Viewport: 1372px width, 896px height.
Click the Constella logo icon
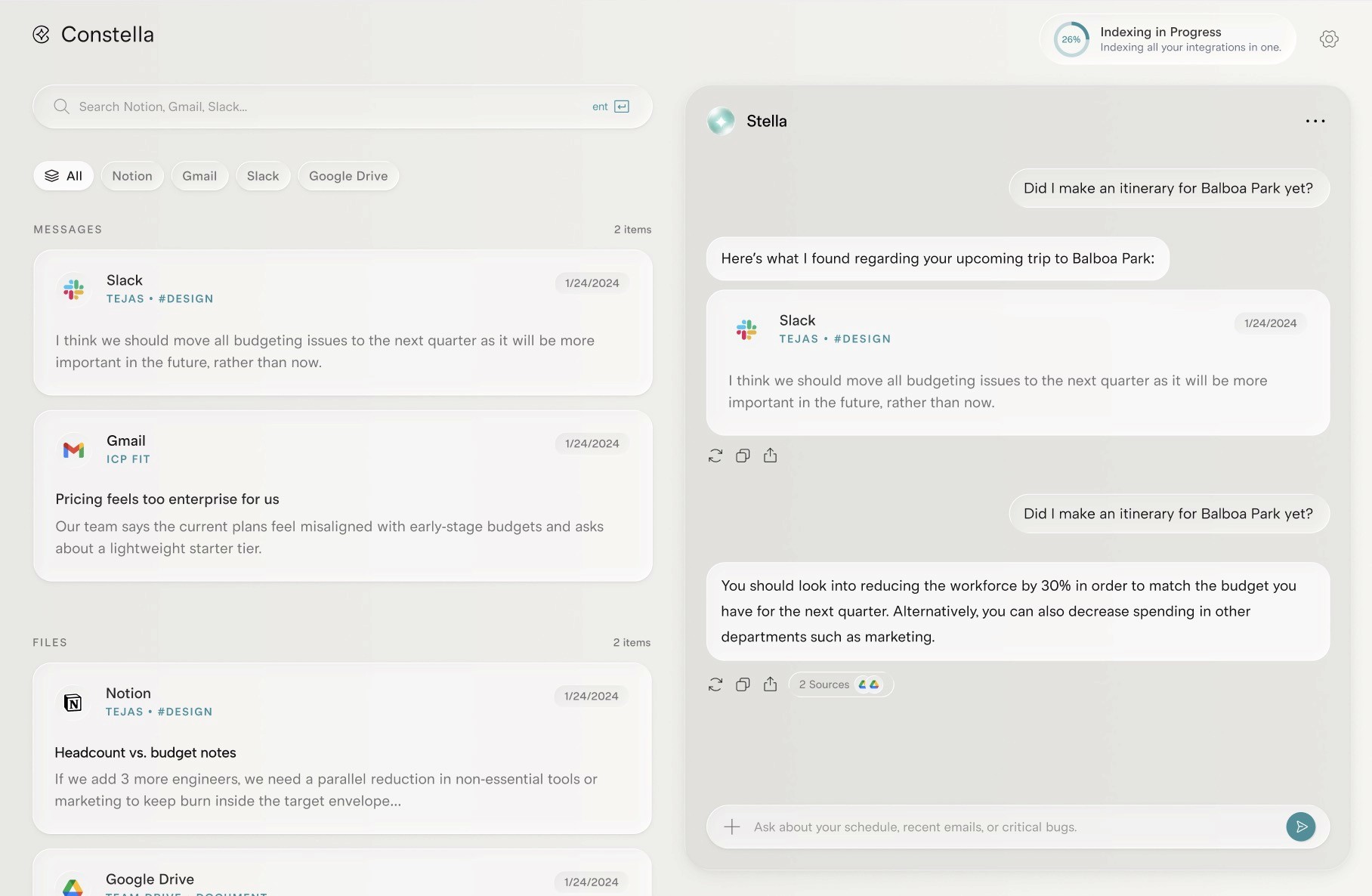[x=42, y=34]
